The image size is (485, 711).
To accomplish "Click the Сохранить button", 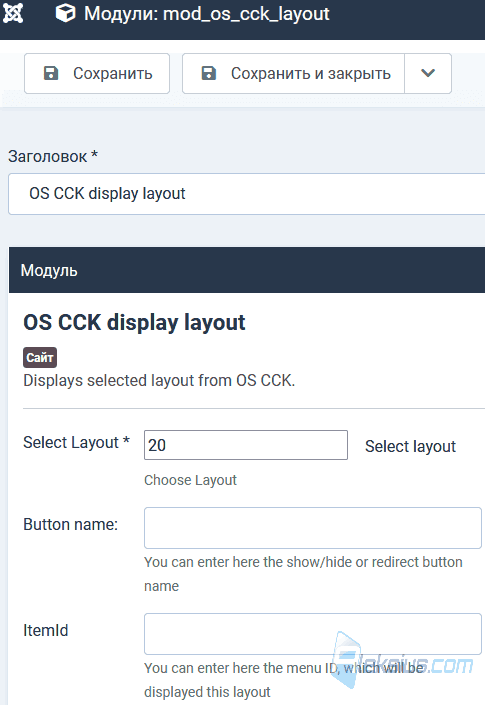I will coord(97,73).
